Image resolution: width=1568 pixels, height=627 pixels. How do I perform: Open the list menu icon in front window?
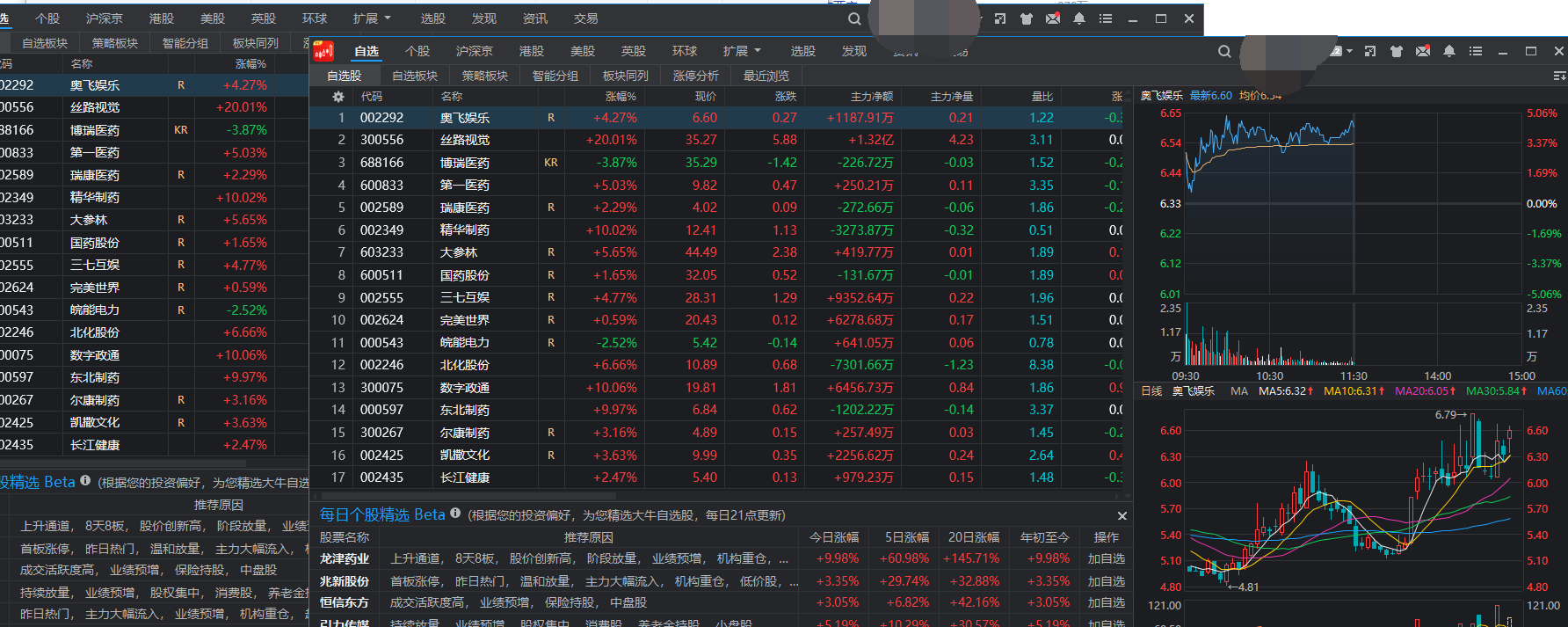1476,51
